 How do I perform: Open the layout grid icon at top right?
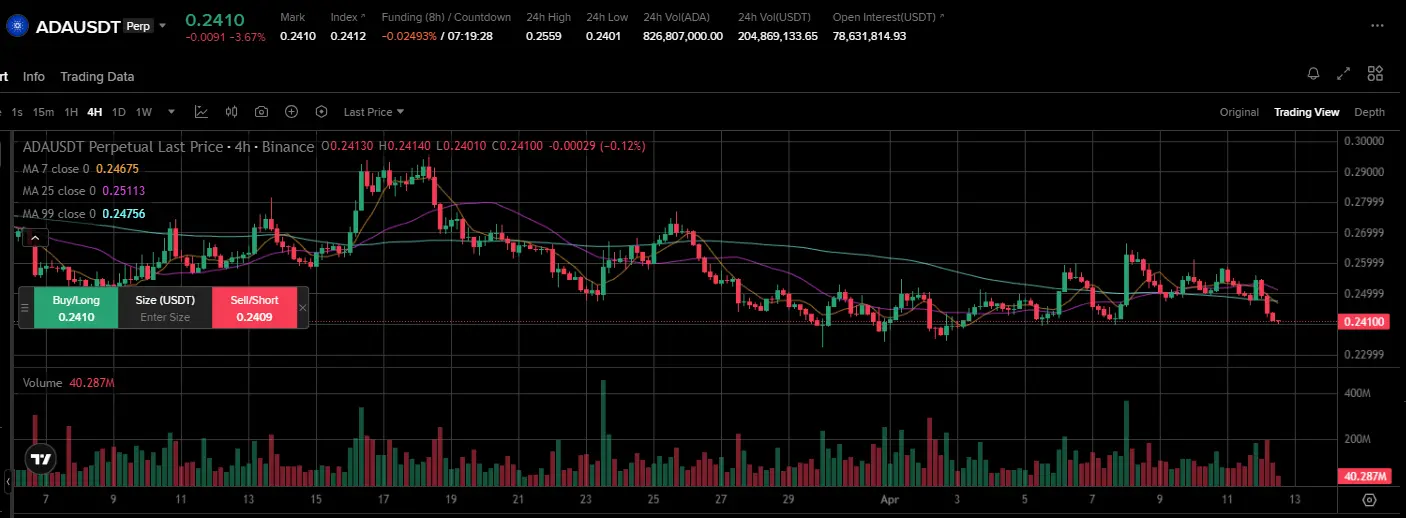click(x=1375, y=74)
